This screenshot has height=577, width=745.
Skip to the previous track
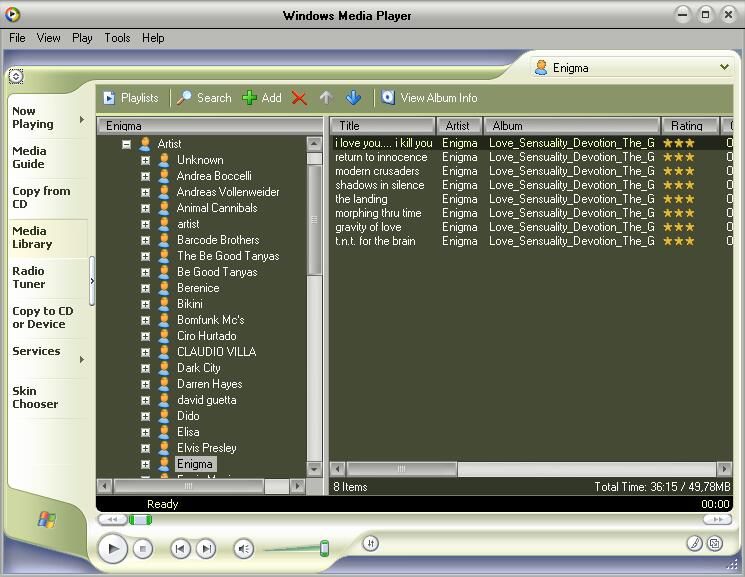(x=180, y=548)
